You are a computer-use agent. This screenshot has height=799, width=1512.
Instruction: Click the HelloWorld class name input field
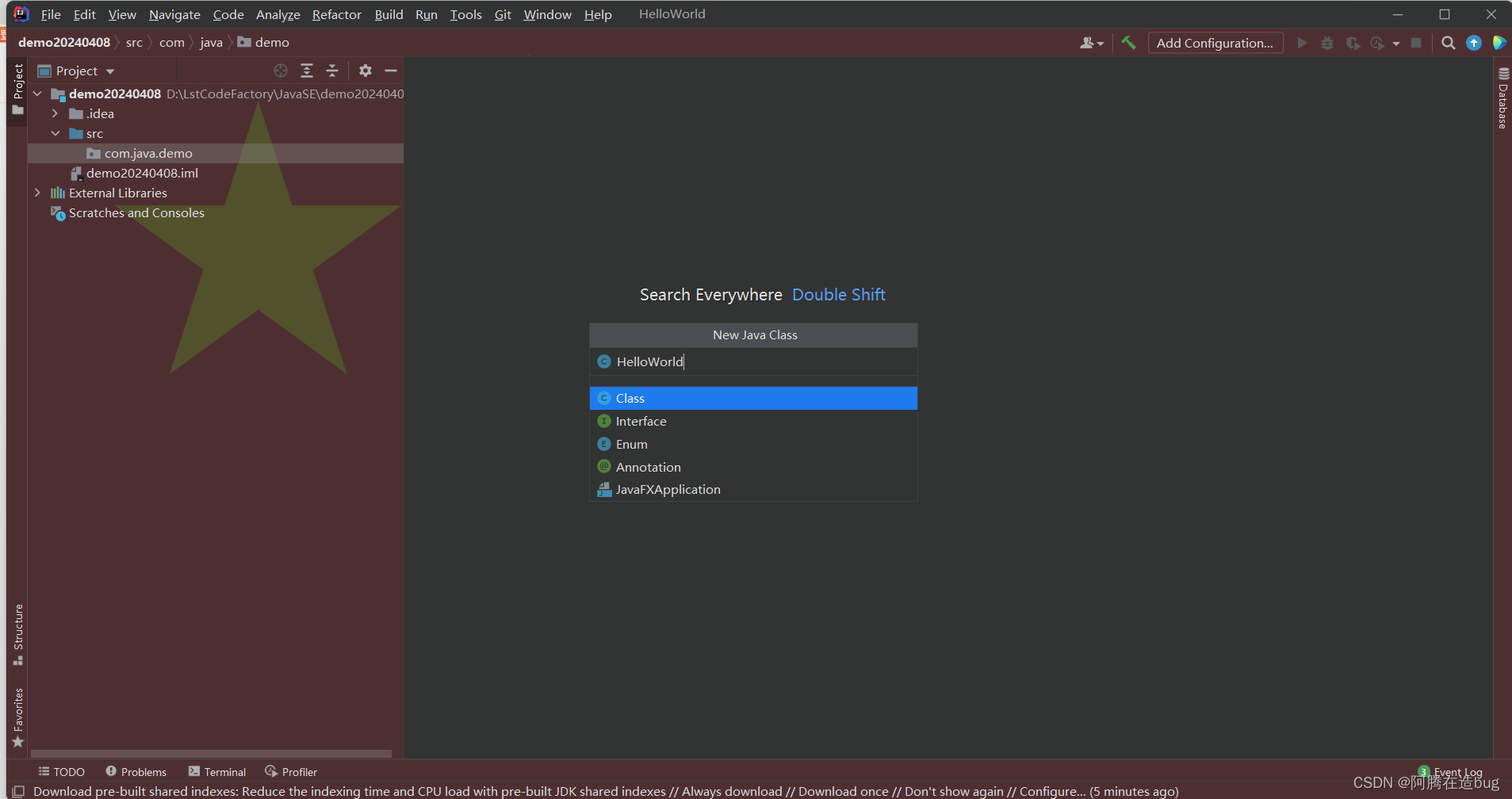[753, 361]
